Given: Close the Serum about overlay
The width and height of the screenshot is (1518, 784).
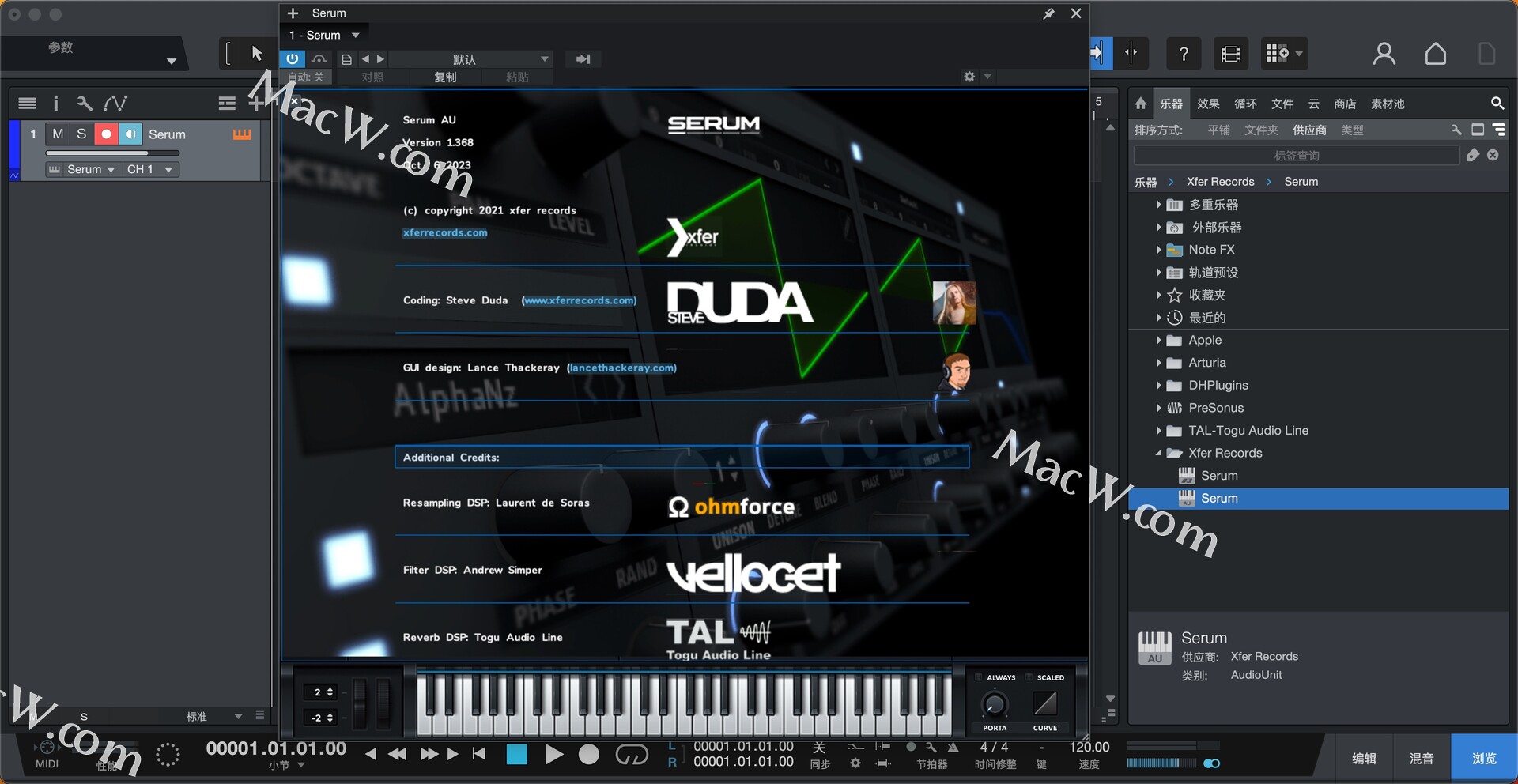Looking at the screenshot, I should pyautogui.click(x=294, y=100).
